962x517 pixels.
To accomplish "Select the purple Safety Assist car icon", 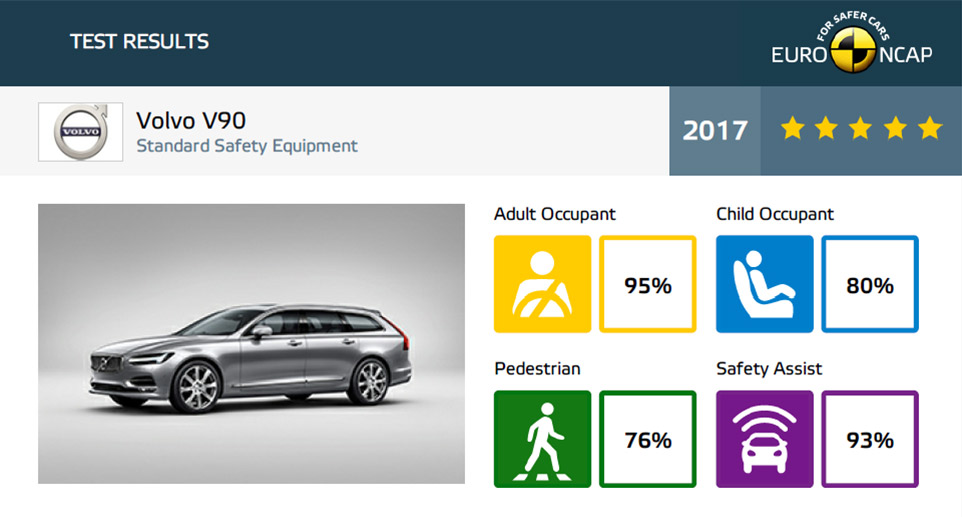I will pos(764,439).
